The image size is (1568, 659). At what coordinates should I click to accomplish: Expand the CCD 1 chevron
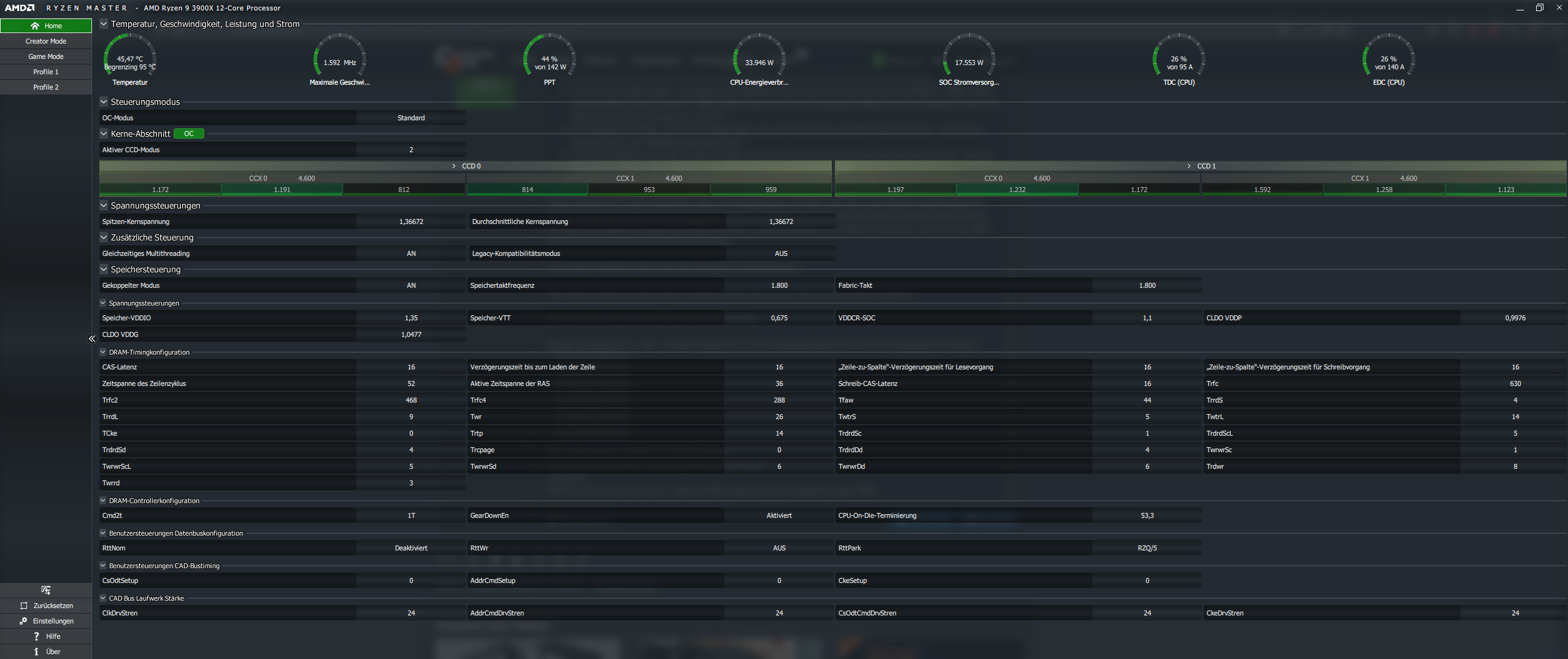[x=1189, y=166]
